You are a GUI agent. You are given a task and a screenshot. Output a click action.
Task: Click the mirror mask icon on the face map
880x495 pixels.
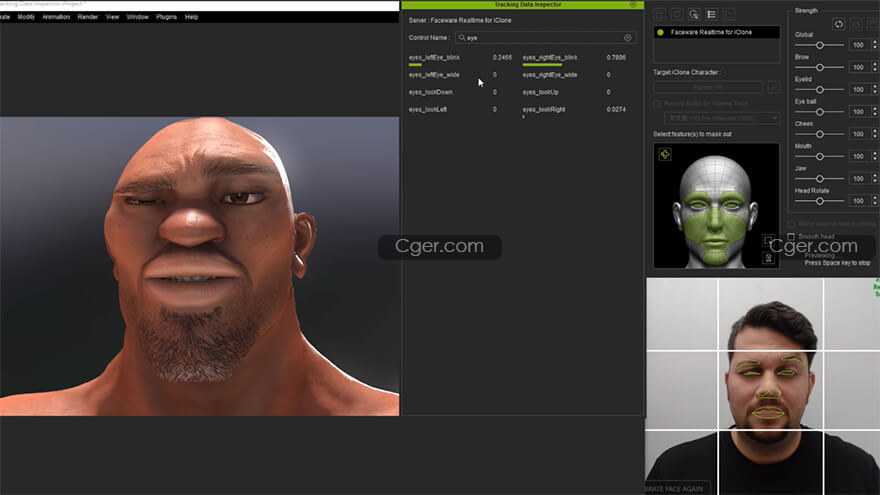pos(665,154)
